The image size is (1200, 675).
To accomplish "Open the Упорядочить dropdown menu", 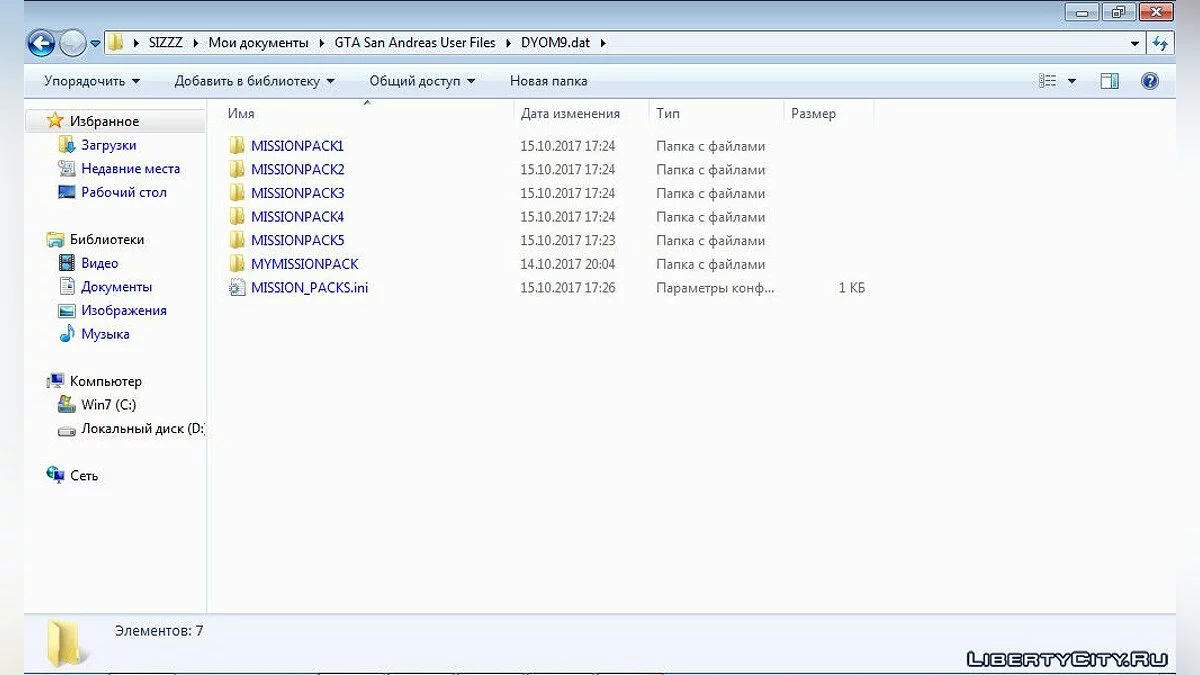I will 92,81.
